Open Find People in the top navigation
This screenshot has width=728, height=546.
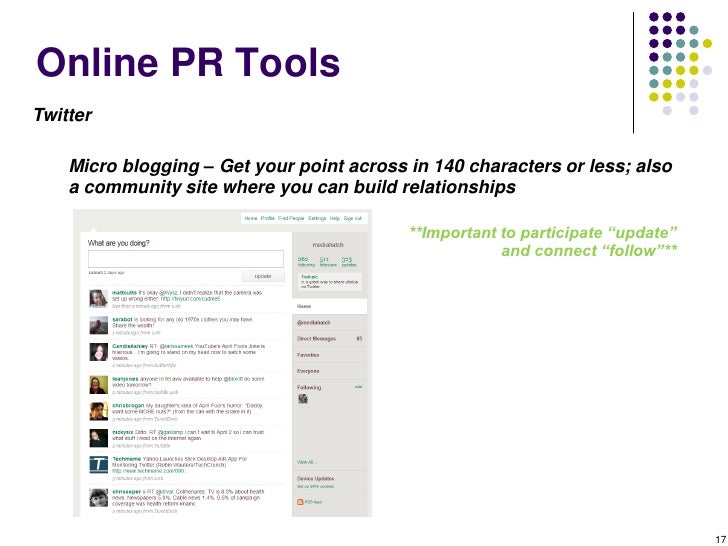[x=291, y=218]
